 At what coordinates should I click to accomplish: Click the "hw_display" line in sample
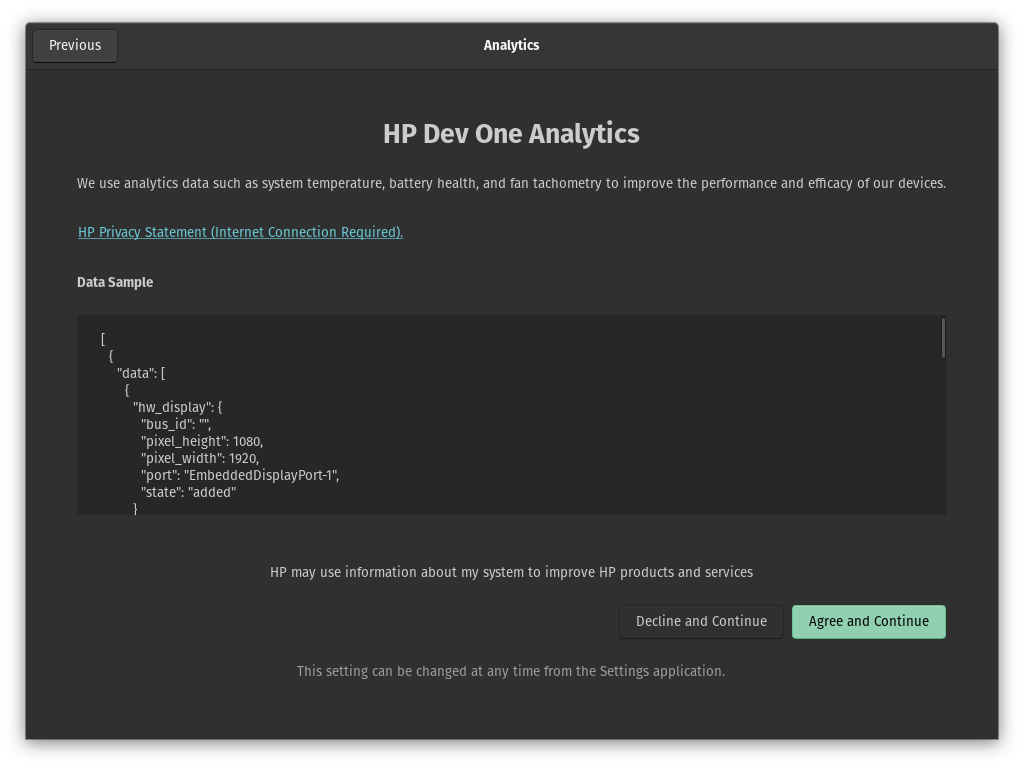(178, 408)
